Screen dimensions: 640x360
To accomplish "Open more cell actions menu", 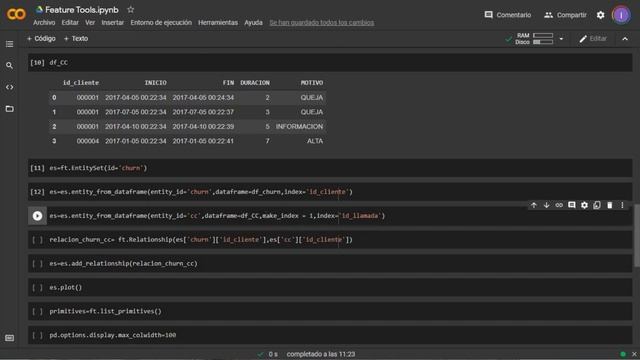I will (x=622, y=205).
